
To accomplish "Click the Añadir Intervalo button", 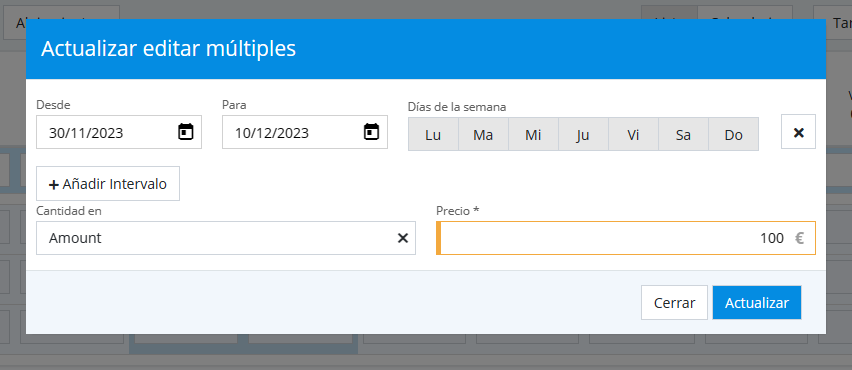I will point(108,184).
